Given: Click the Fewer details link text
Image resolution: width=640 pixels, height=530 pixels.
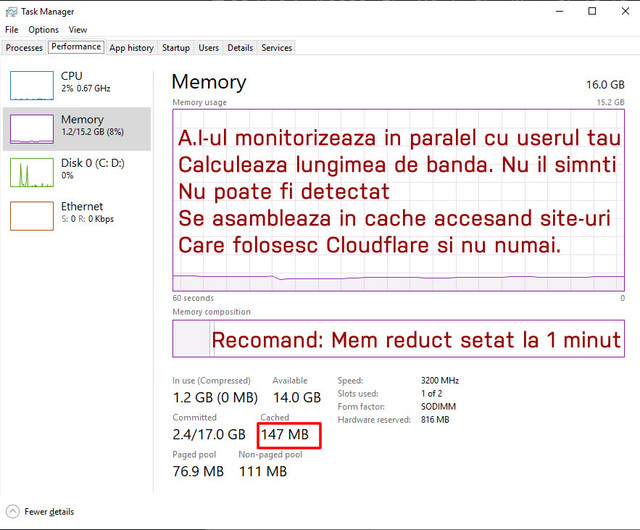Looking at the screenshot, I should tap(49, 512).
